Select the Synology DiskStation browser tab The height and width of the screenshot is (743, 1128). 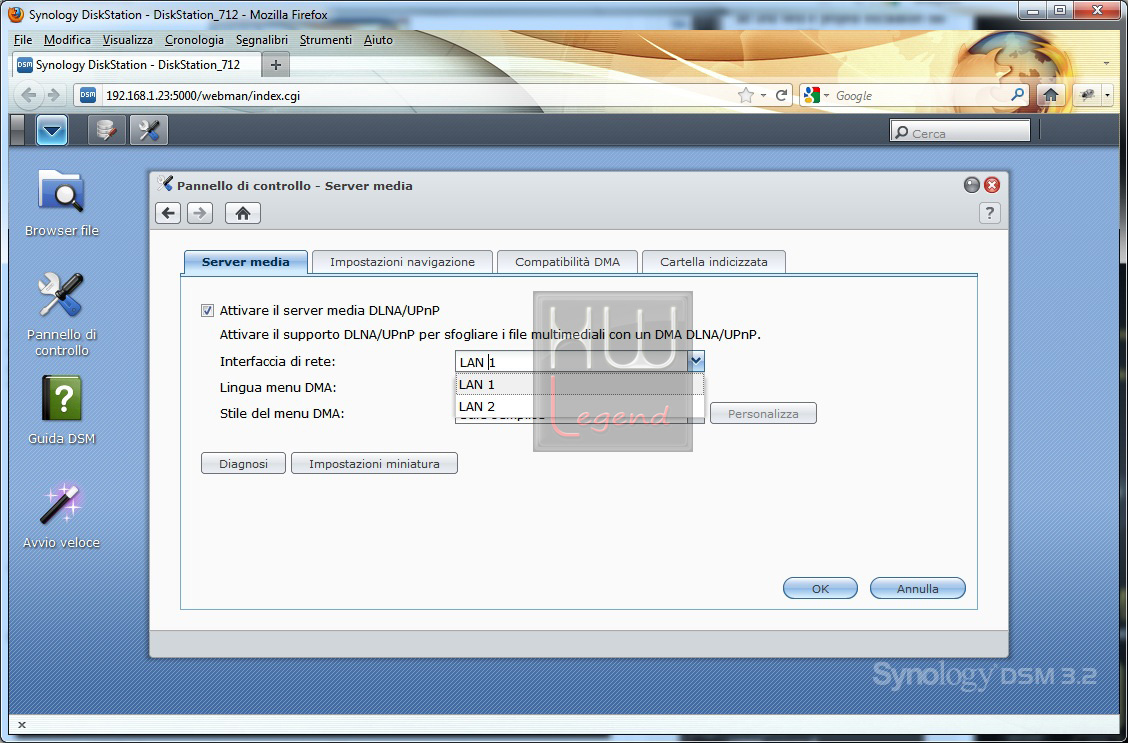pos(137,65)
